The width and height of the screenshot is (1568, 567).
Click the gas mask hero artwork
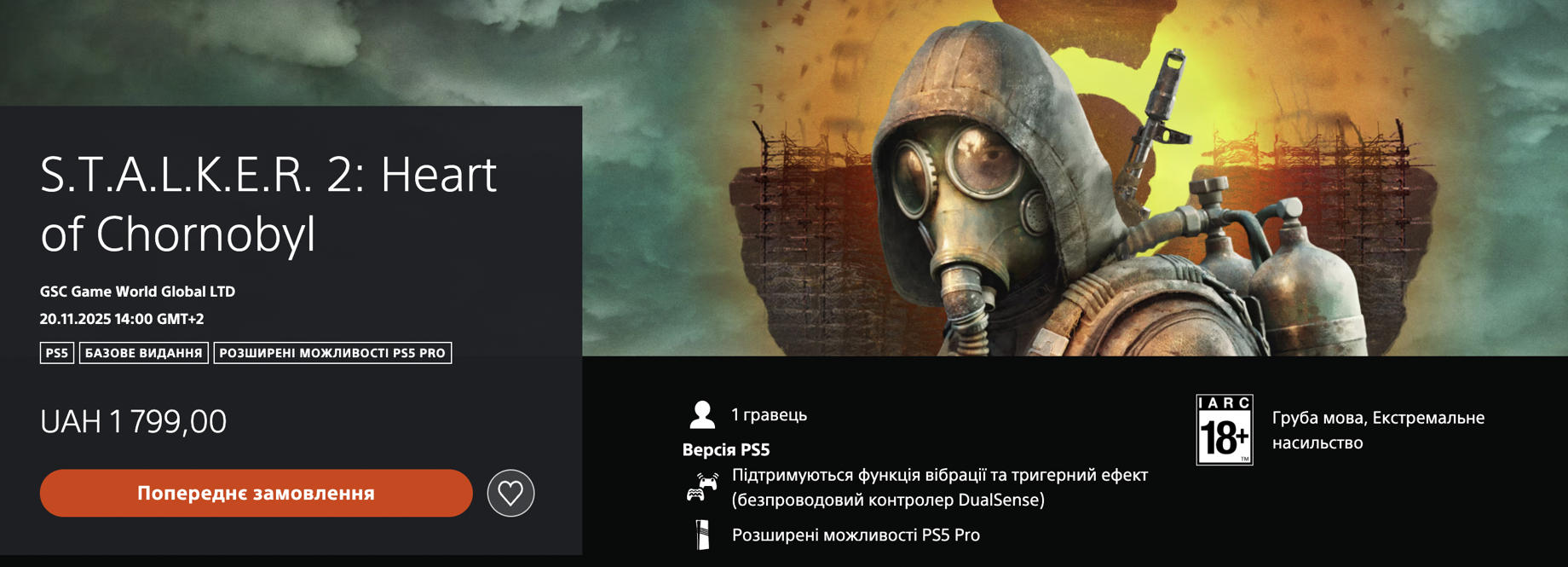[1075, 177]
